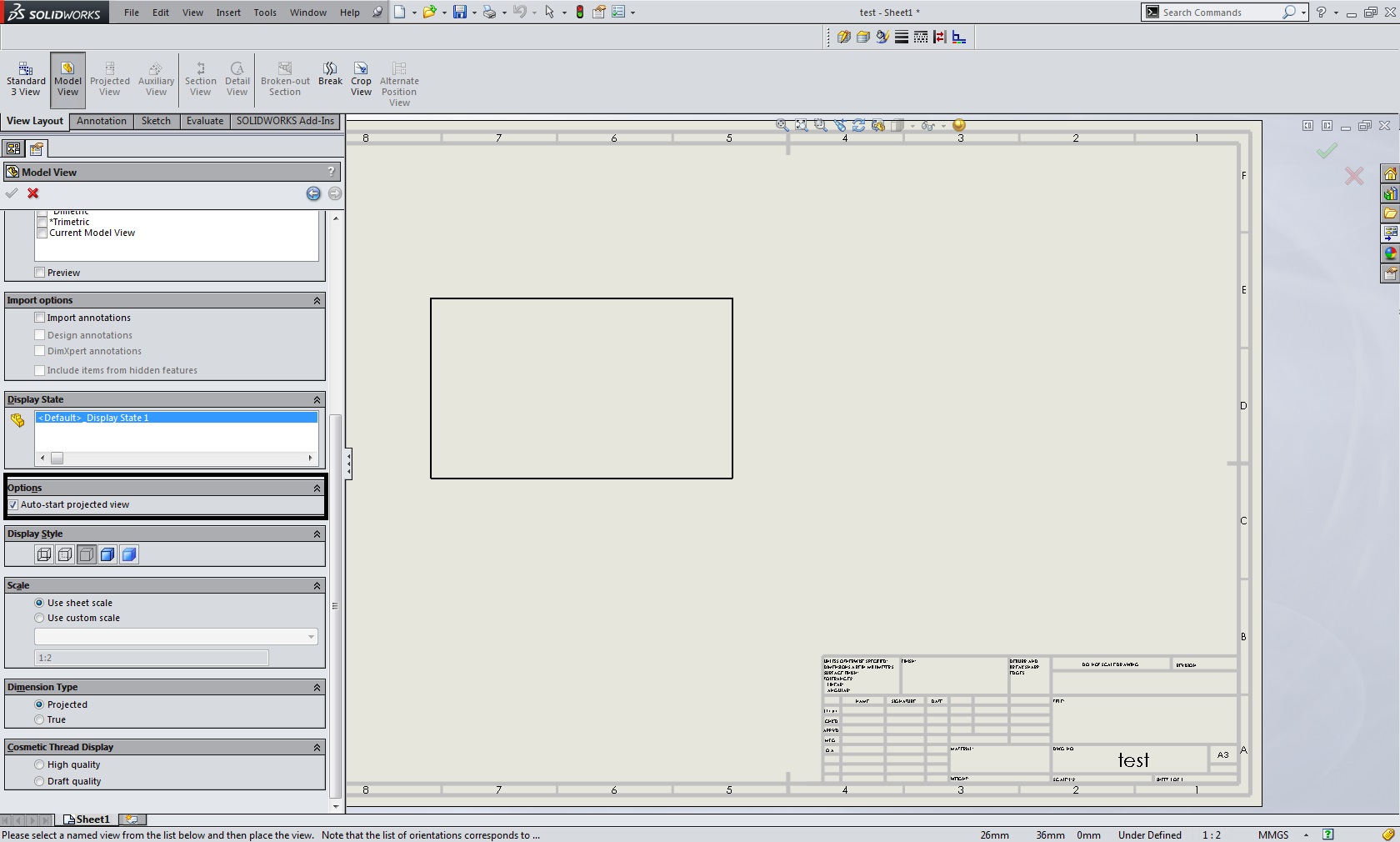
Task: Switch to the Annotation tab
Action: click(102, 121)
